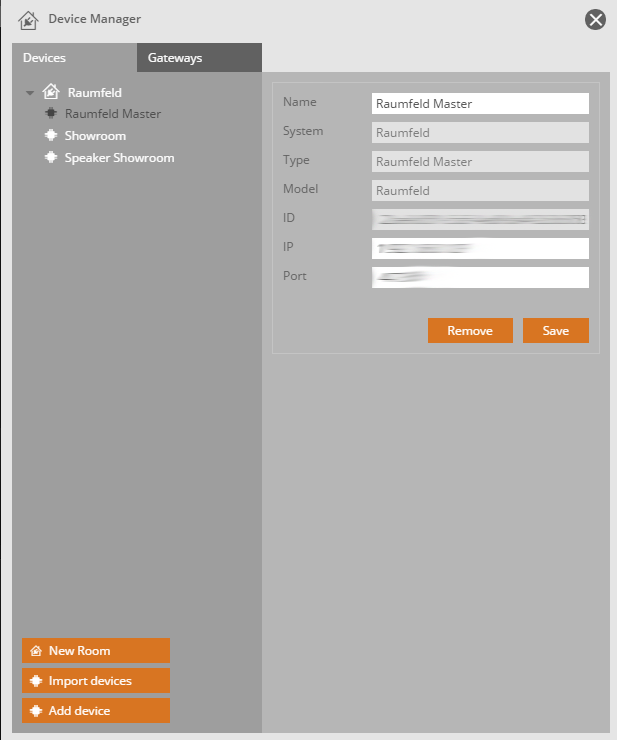Click the Showroom device chip icon
The width and height of the screenshot is (617, 740).
(x=51, y=135)
